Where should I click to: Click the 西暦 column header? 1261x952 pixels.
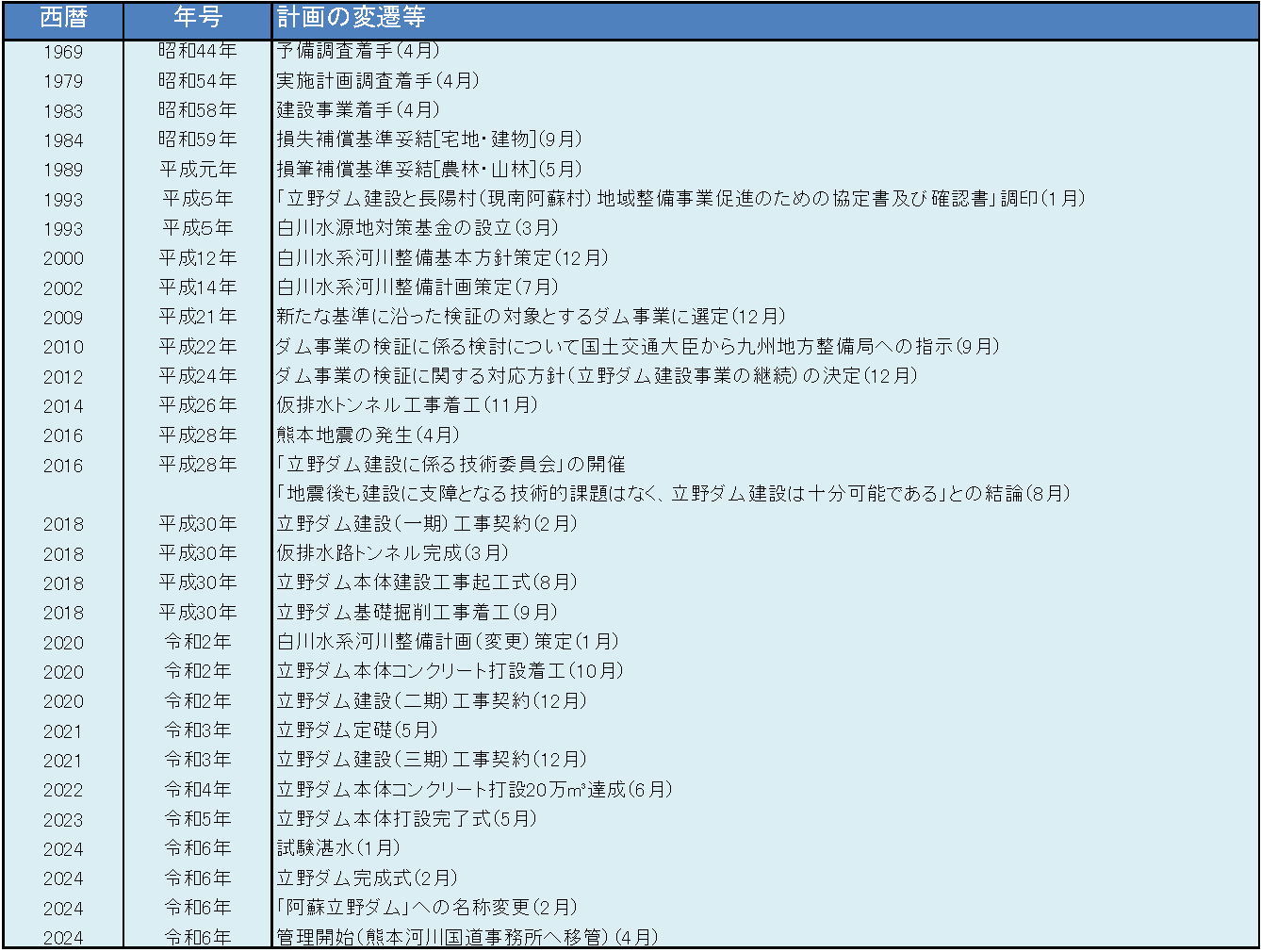(63, 18)
